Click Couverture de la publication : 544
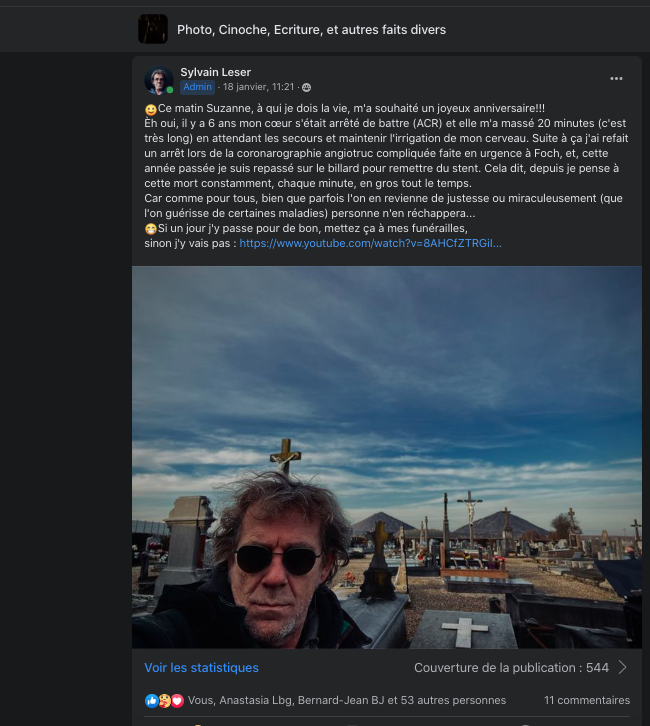The image size is (650, 726). pos(511,667)
